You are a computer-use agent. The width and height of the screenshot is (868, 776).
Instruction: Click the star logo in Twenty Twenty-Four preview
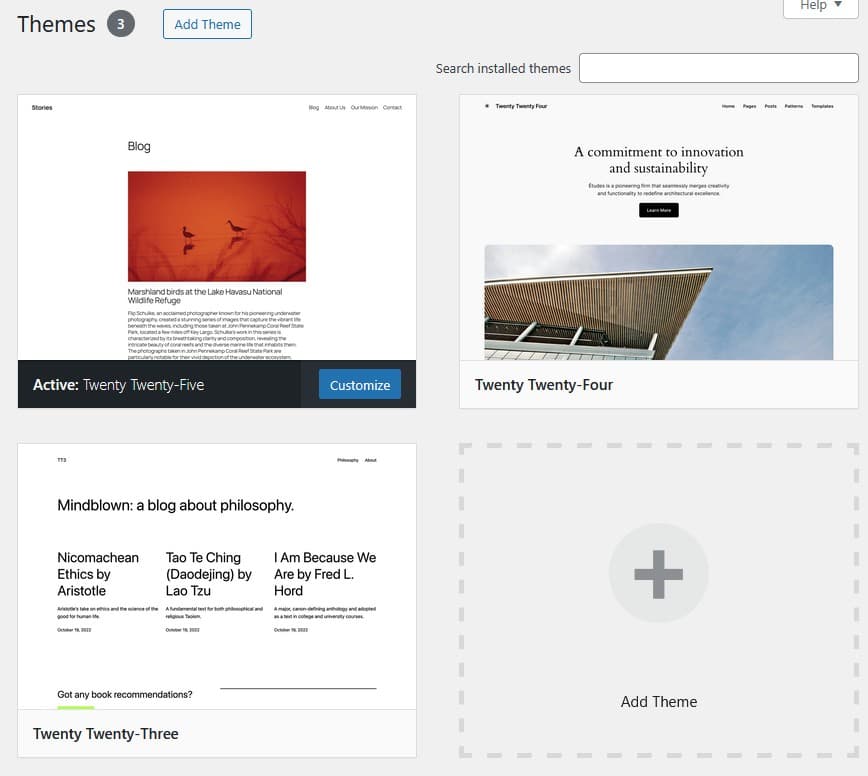point(487,106)
